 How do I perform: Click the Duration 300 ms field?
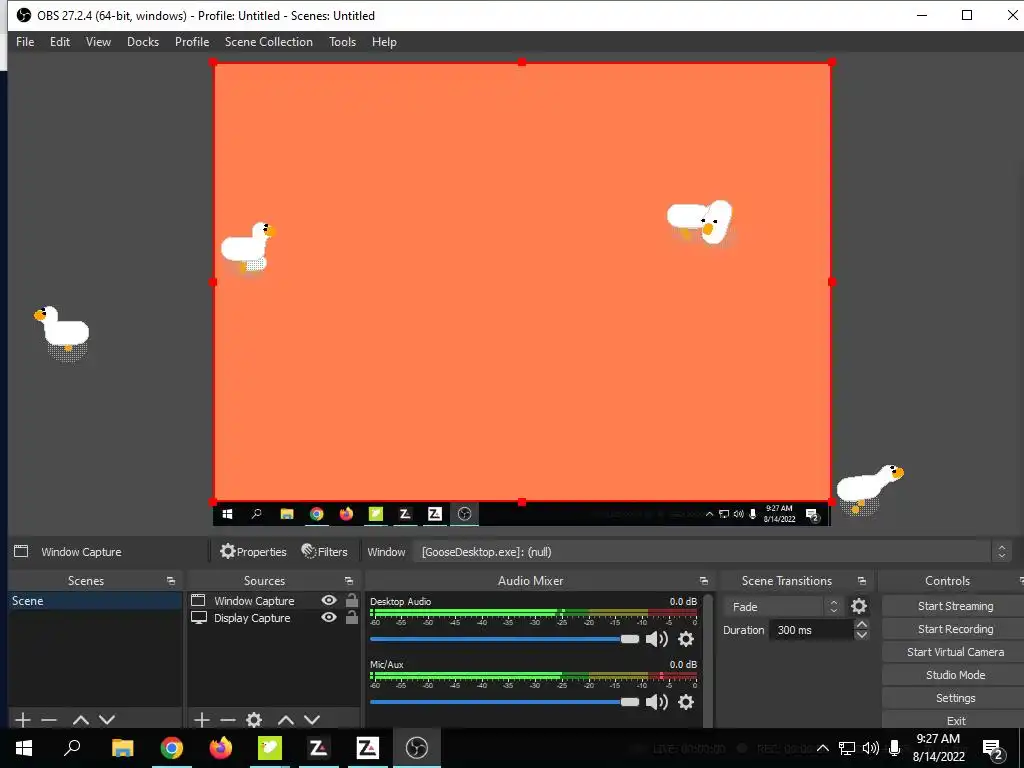point(811,630)
